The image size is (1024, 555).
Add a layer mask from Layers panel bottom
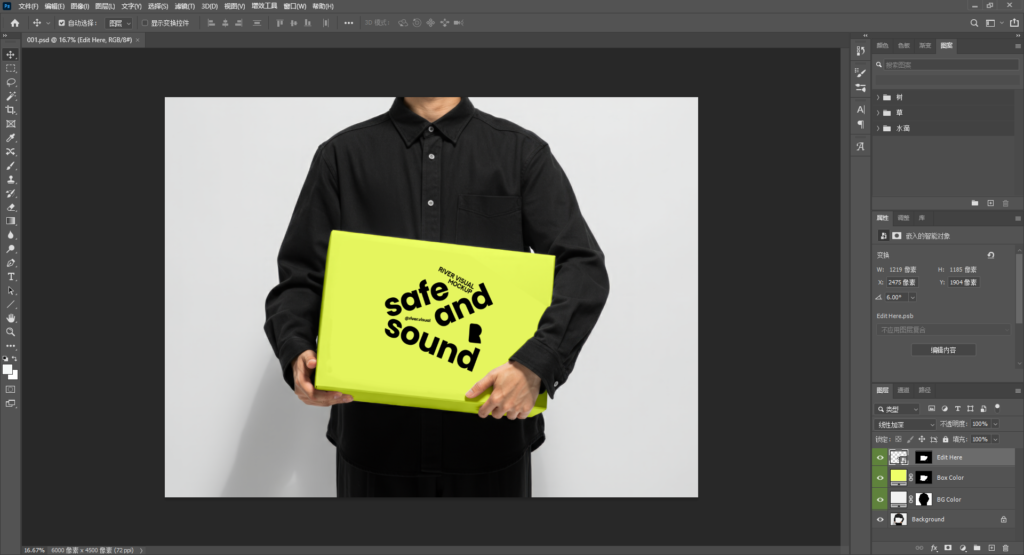click(948, 548)
